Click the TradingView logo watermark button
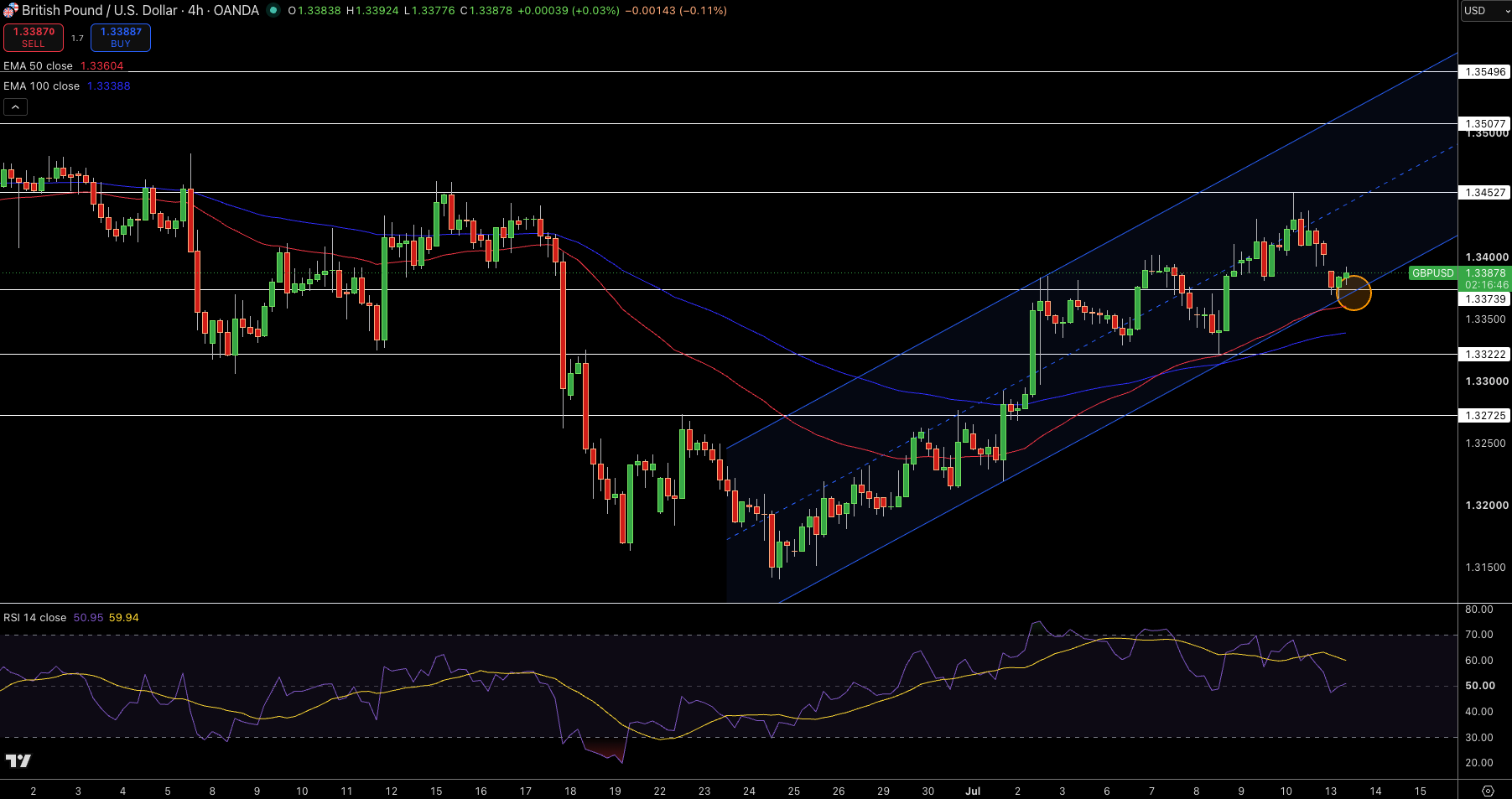This screenshot has width=1512, height=799. [18, 760]
